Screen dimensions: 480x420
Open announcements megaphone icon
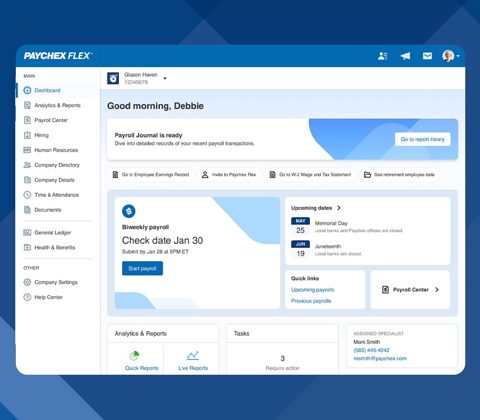(405, 56)
